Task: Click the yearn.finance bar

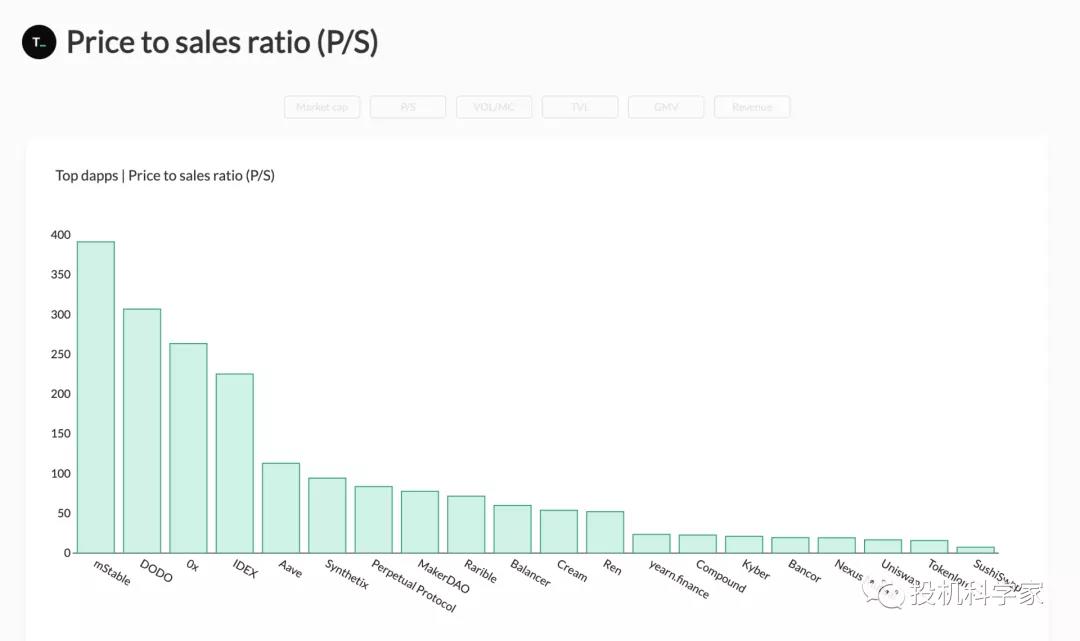Action: [x=651, y=543]
